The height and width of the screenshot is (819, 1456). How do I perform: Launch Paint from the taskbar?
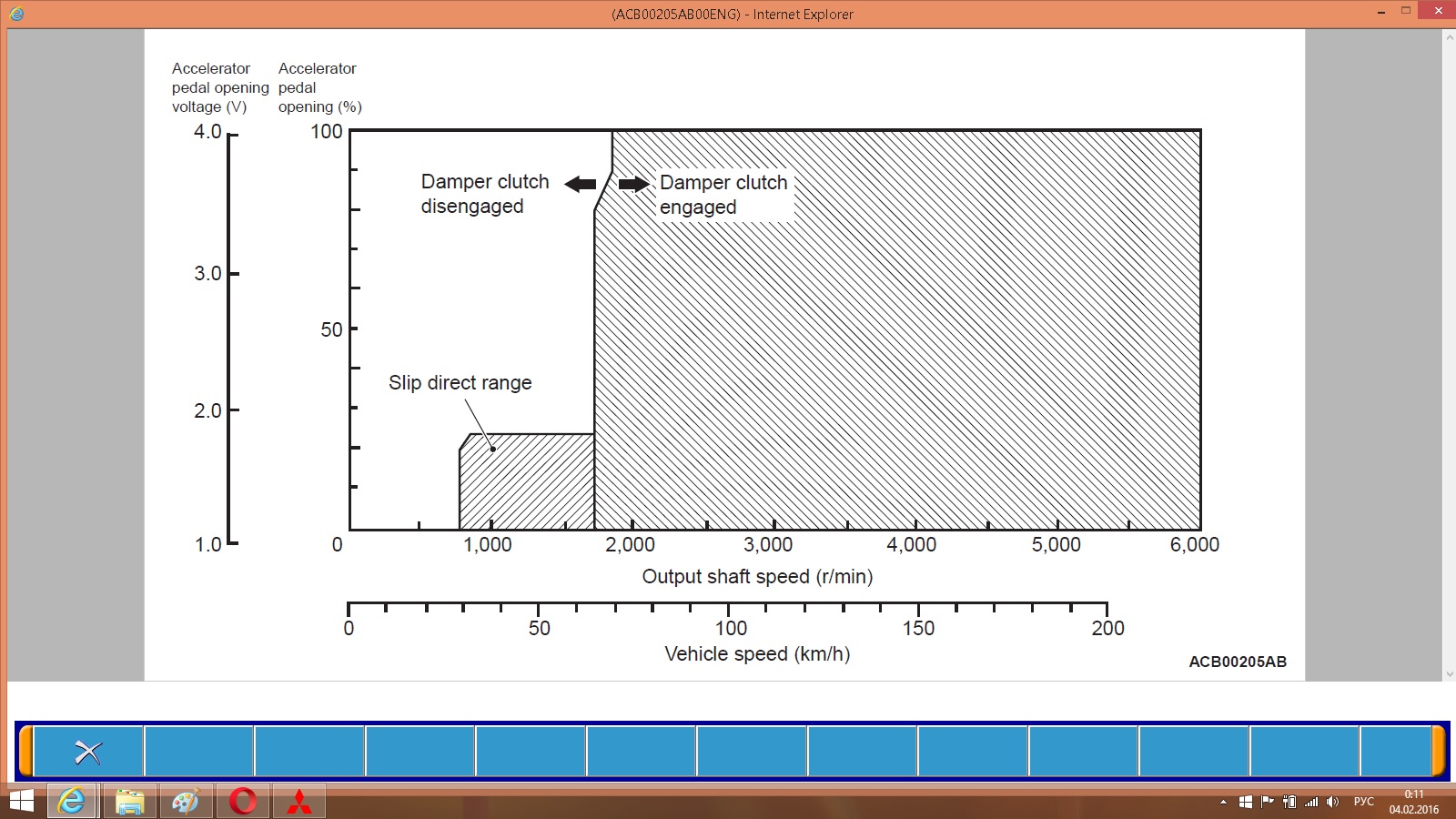pos(186,802)
